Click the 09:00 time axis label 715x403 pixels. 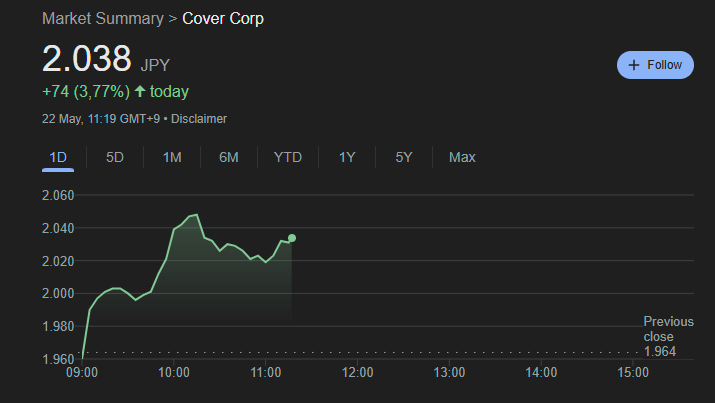(x=82, y=372)
